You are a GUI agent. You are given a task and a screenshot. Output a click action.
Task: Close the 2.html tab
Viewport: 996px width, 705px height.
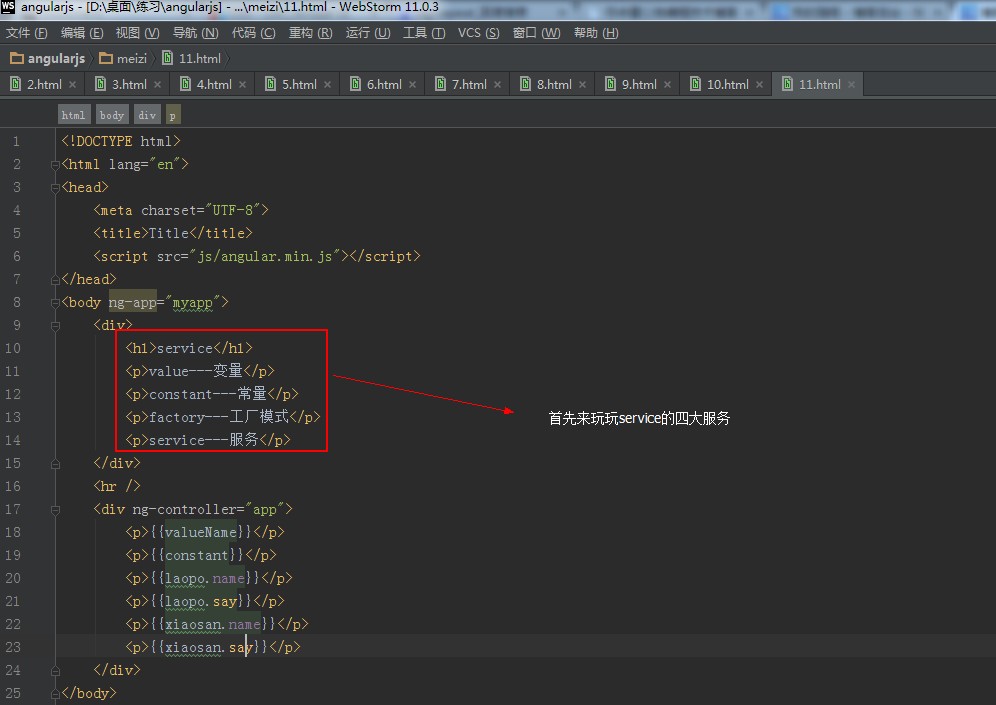click(72, 84)
